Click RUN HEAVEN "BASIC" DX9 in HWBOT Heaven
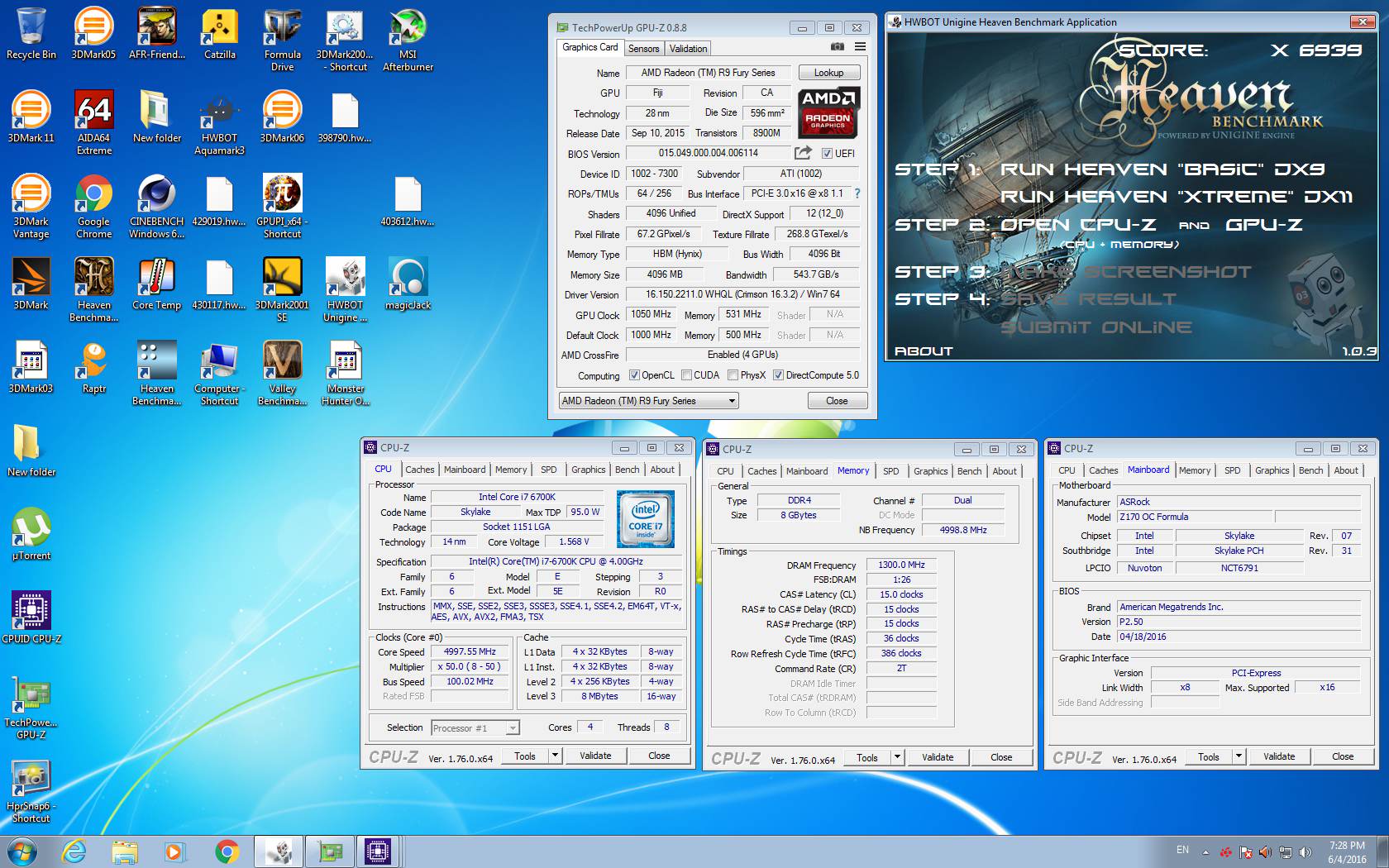 (x=1162, y=169)
